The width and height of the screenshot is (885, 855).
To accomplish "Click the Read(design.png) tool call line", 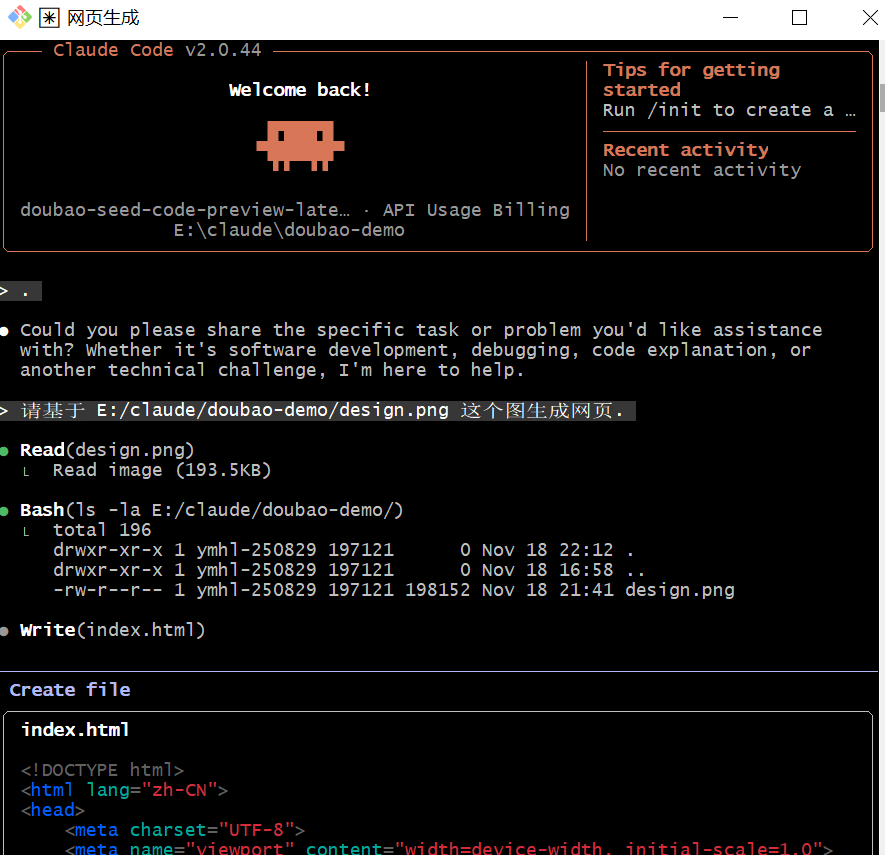I will pyautogui.click(x=107, y=450).
